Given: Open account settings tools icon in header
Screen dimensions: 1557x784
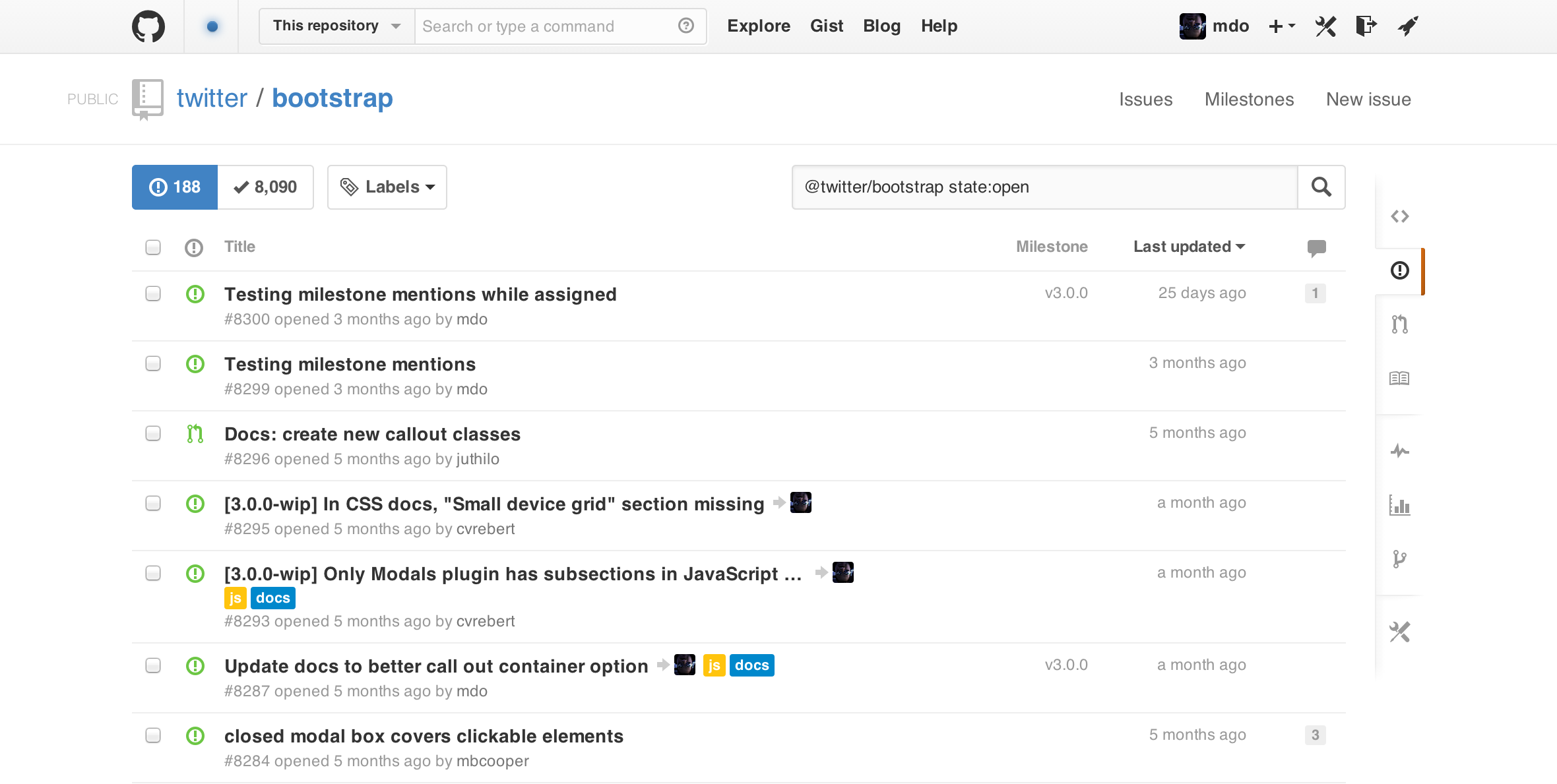Looking at the screenshot, I should (x=1325, y=26).
